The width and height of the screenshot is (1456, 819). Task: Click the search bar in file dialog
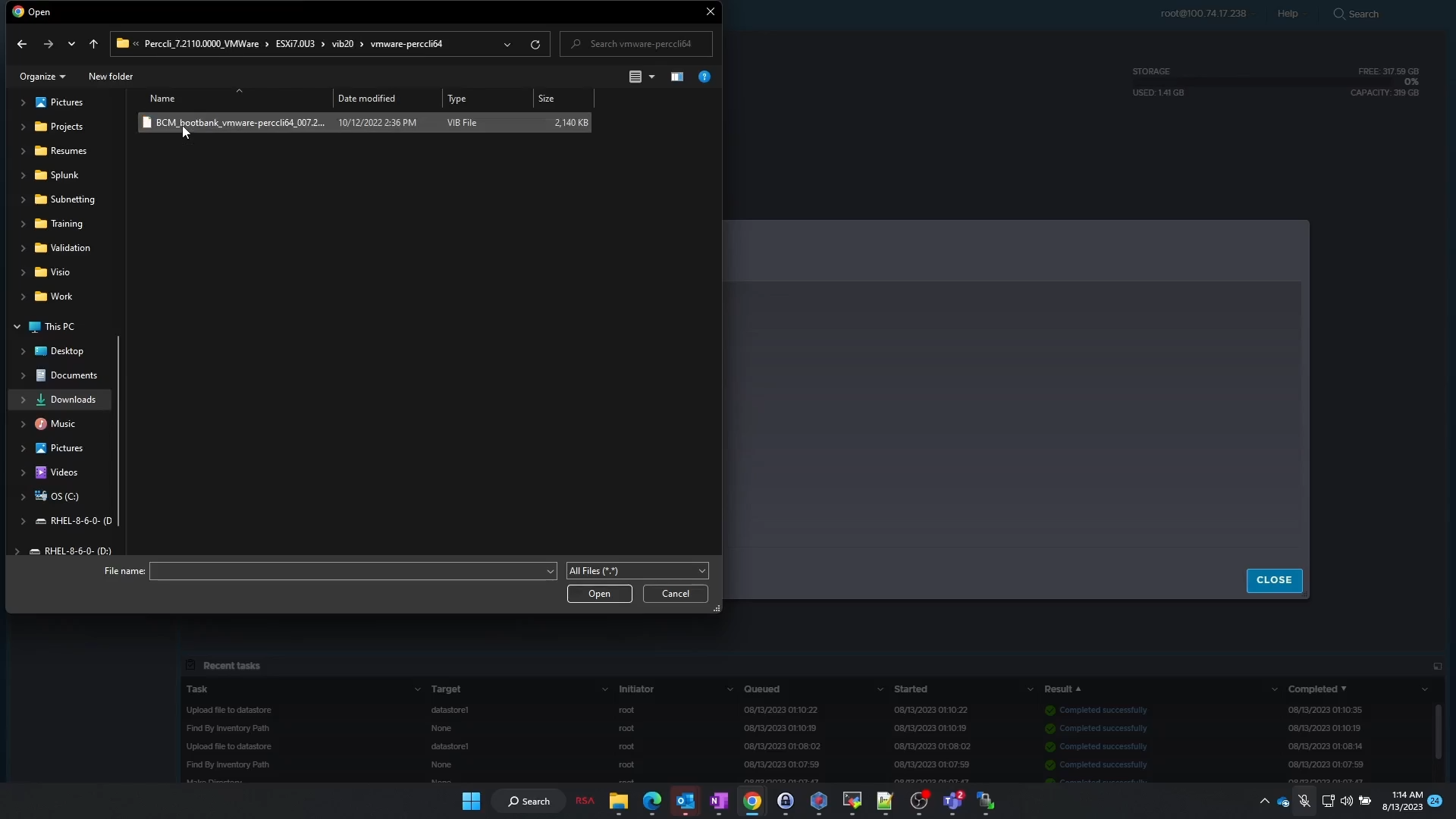click(641, 43)
